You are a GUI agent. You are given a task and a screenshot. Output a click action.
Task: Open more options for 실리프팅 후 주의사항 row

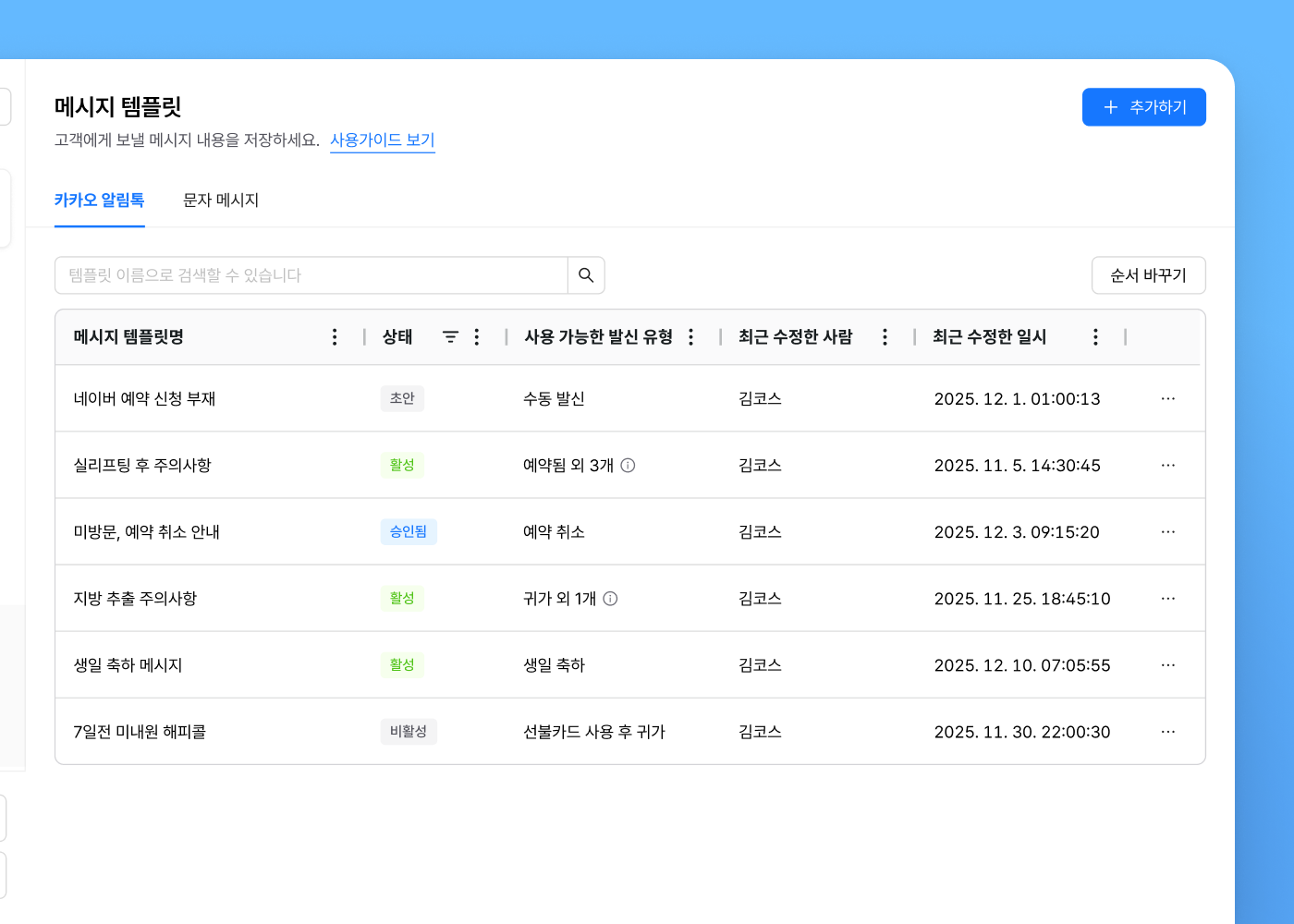(1167, 466)
